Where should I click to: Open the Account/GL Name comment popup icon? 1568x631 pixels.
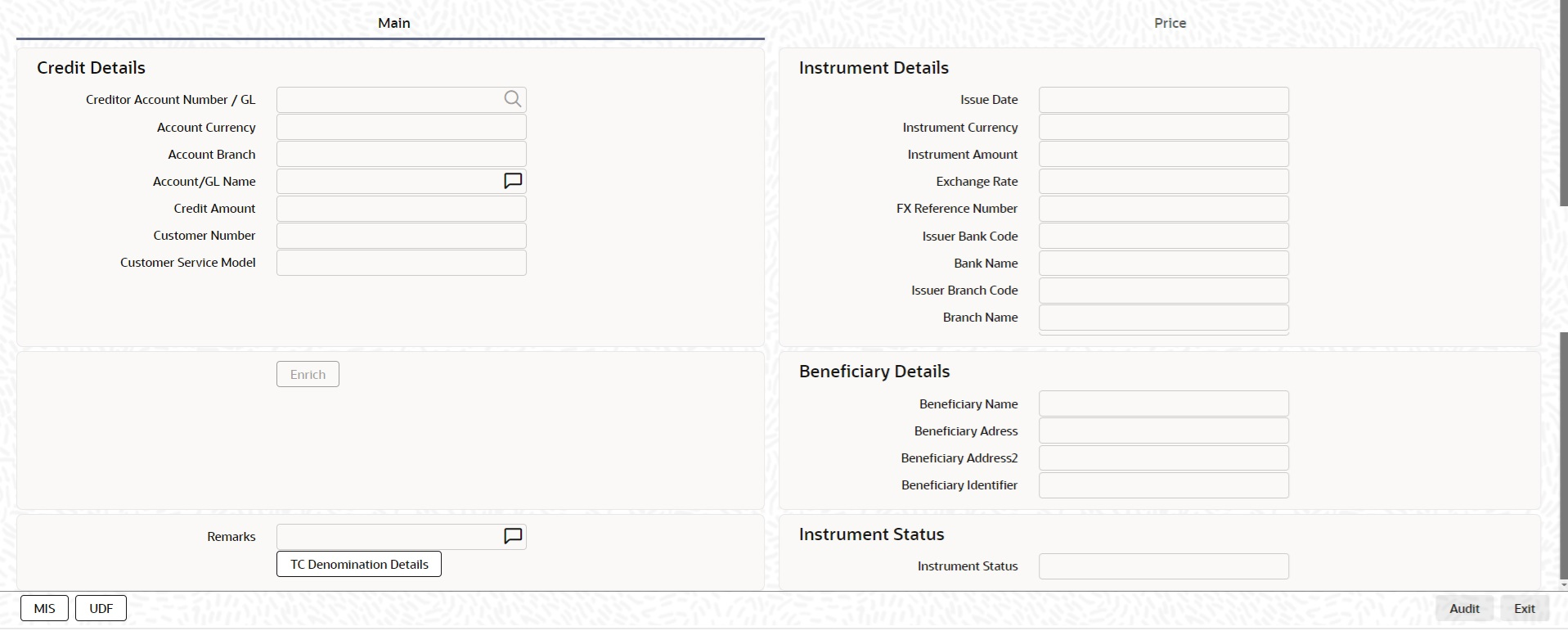click(x=513, y=181)
